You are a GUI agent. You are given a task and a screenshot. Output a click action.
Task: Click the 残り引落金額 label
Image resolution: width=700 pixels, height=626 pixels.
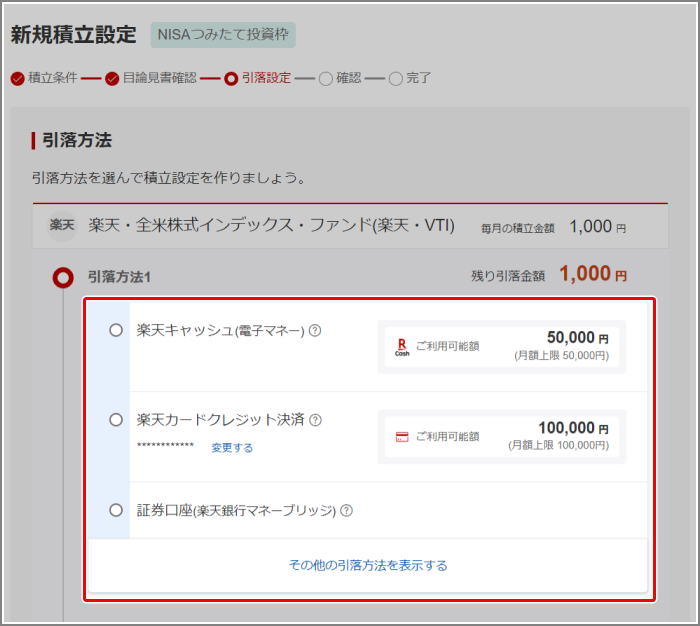(508, 276)
